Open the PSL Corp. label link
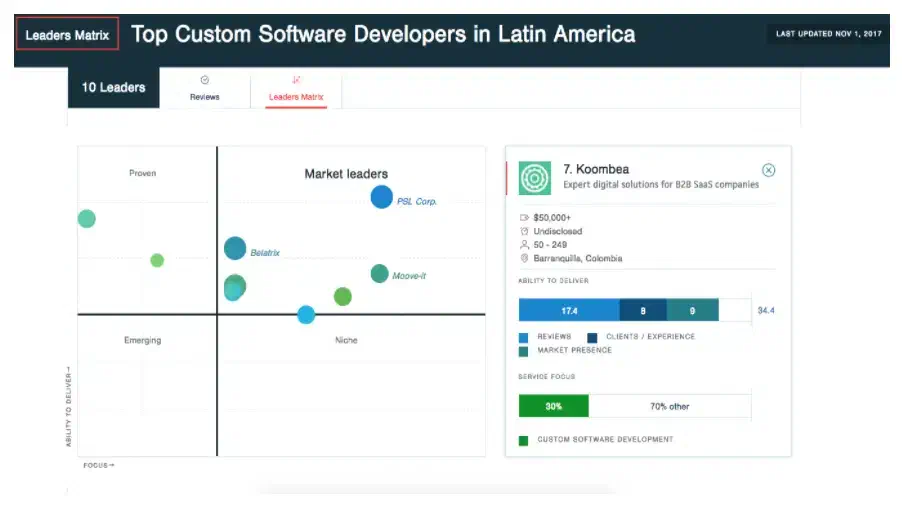The height and width of the screenshot is (516, 902). (416, 201)
